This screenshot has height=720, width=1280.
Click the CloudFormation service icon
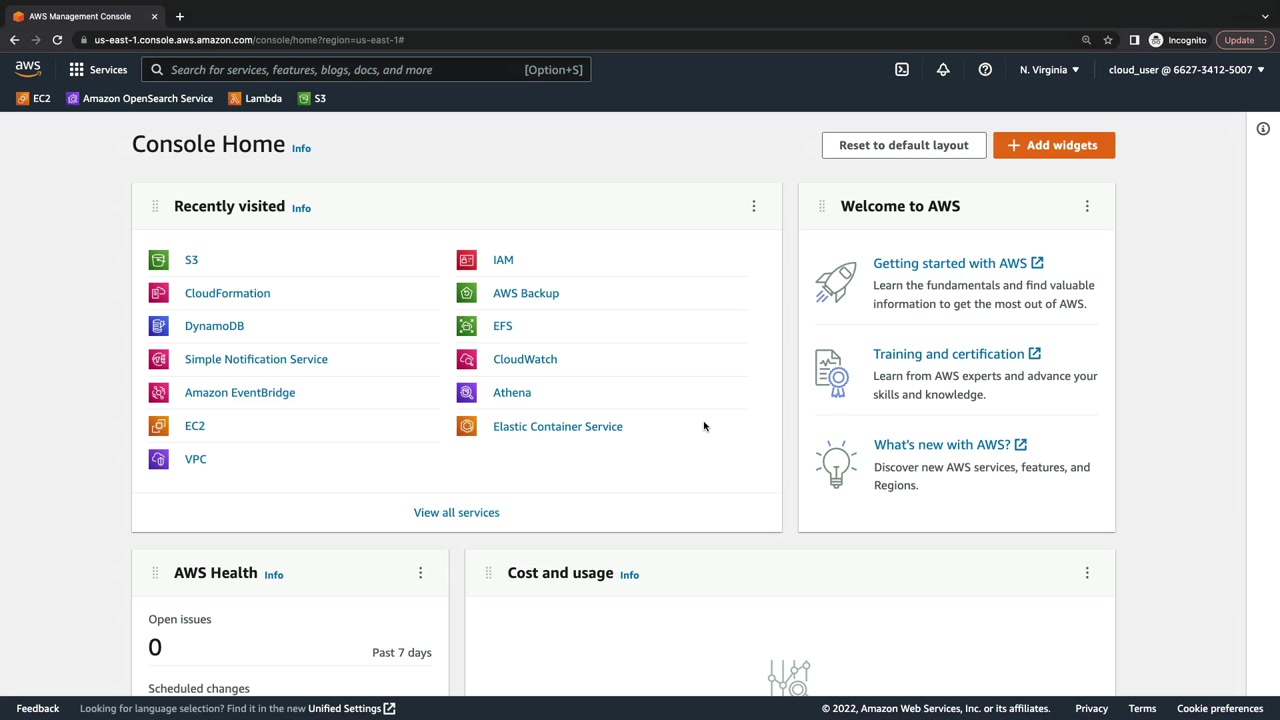pos(158,293)
